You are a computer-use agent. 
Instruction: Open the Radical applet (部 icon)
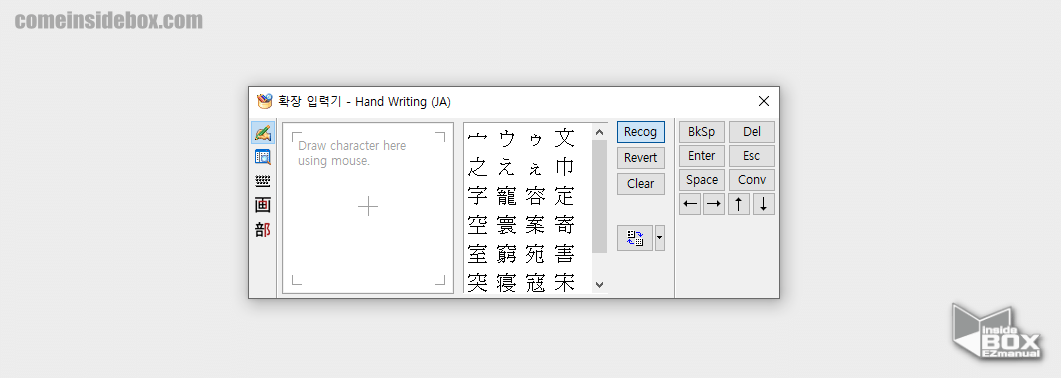tap(263, 229)
